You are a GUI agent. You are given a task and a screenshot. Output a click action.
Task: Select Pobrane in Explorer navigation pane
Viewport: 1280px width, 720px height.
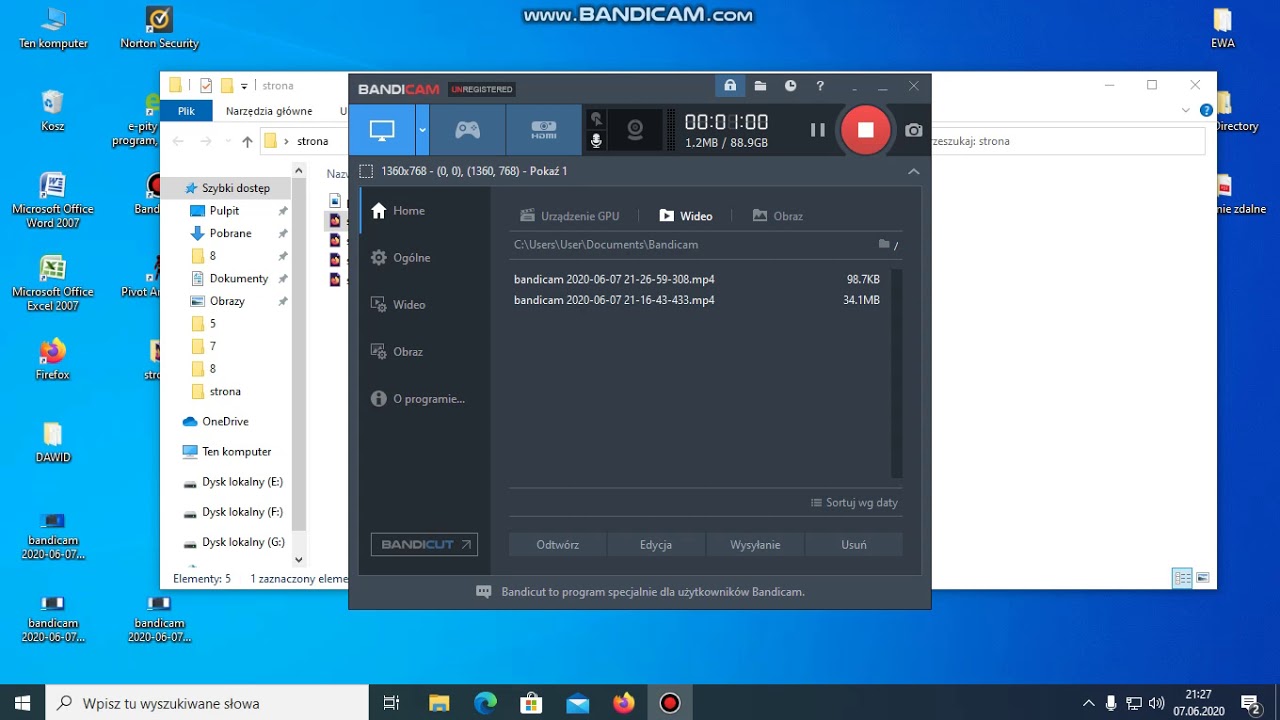point(230,233)
